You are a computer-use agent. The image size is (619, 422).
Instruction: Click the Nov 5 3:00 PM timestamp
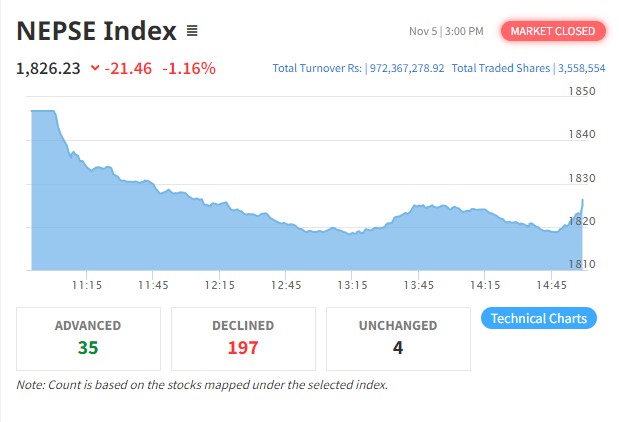point(446,31)
